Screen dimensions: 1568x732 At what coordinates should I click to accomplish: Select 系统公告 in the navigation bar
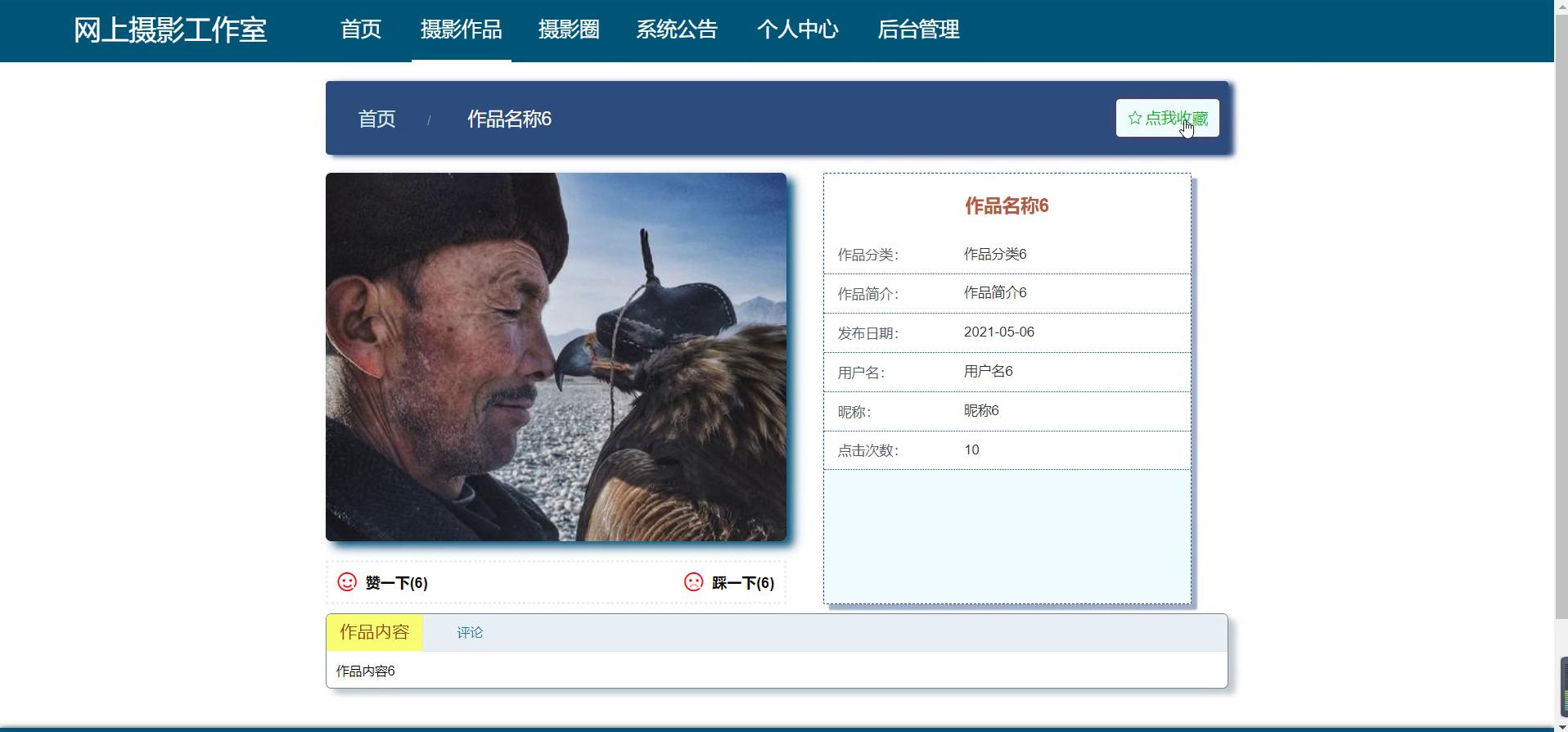[x=677, y=30]
